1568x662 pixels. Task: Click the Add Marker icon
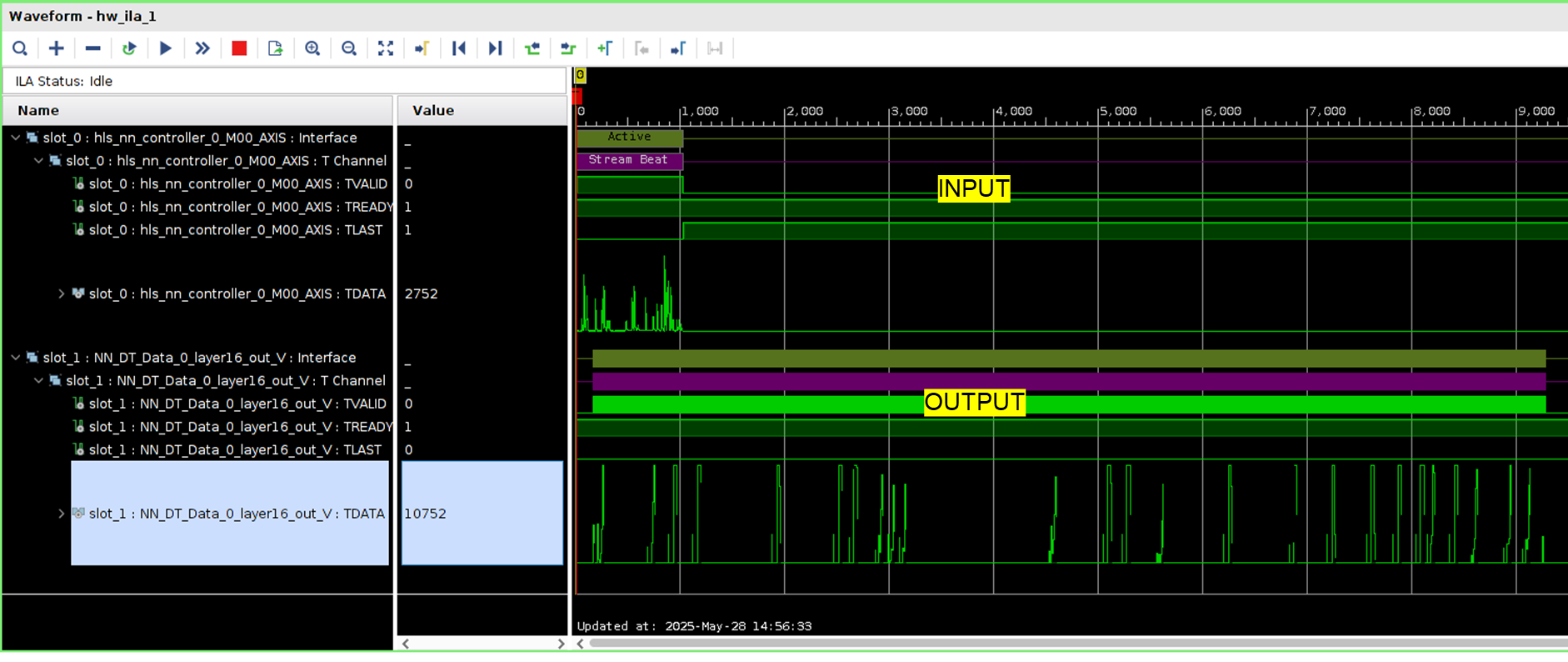click(x=605, y=48)
